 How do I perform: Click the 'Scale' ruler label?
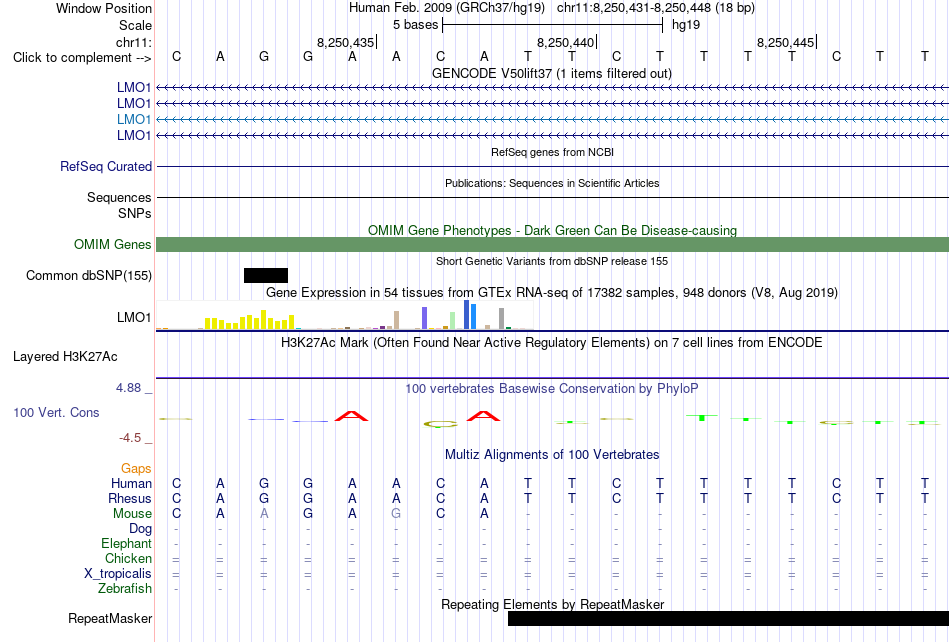135,25
